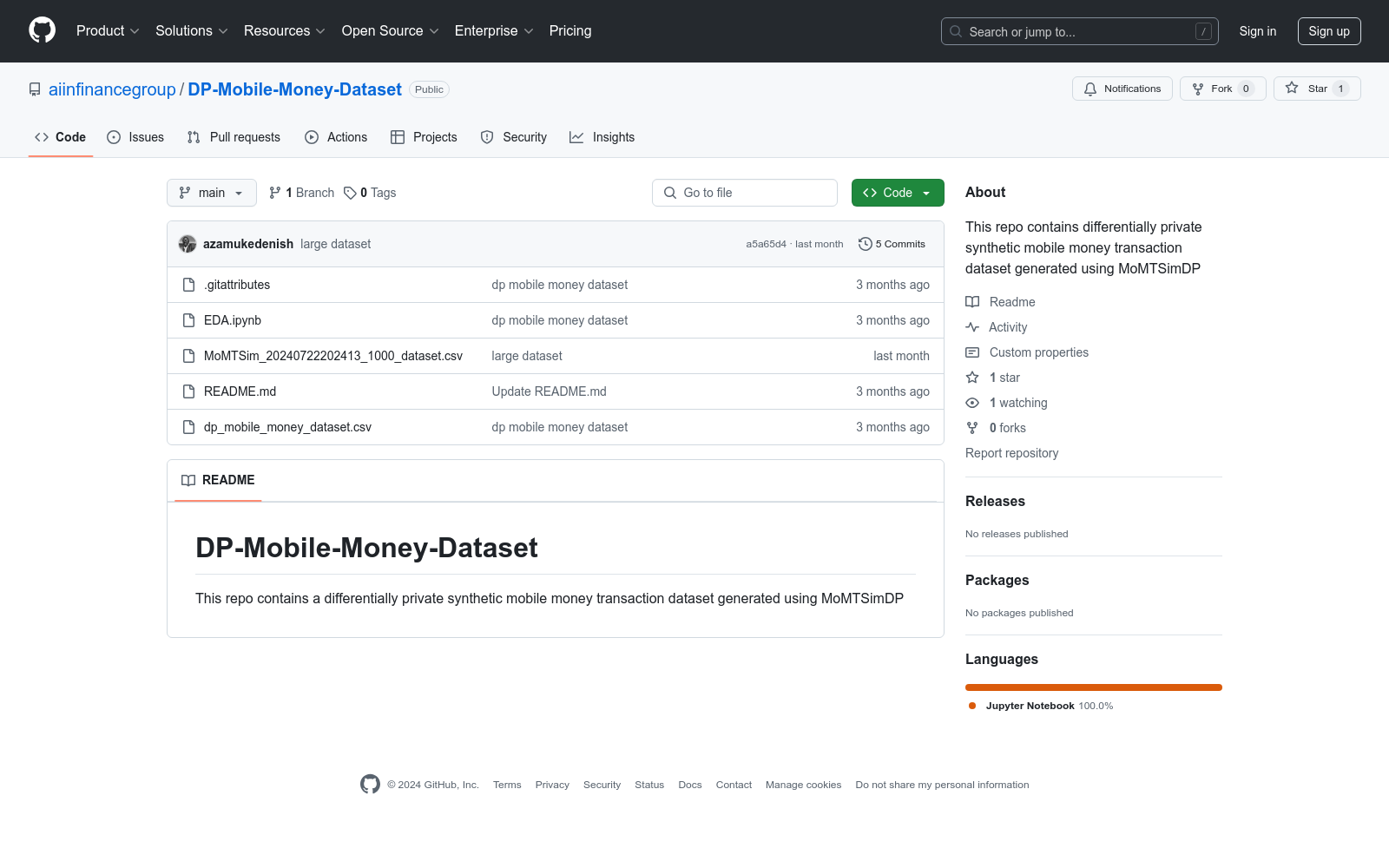
Task: Switch to the Security tab
Action: point(514,137)
